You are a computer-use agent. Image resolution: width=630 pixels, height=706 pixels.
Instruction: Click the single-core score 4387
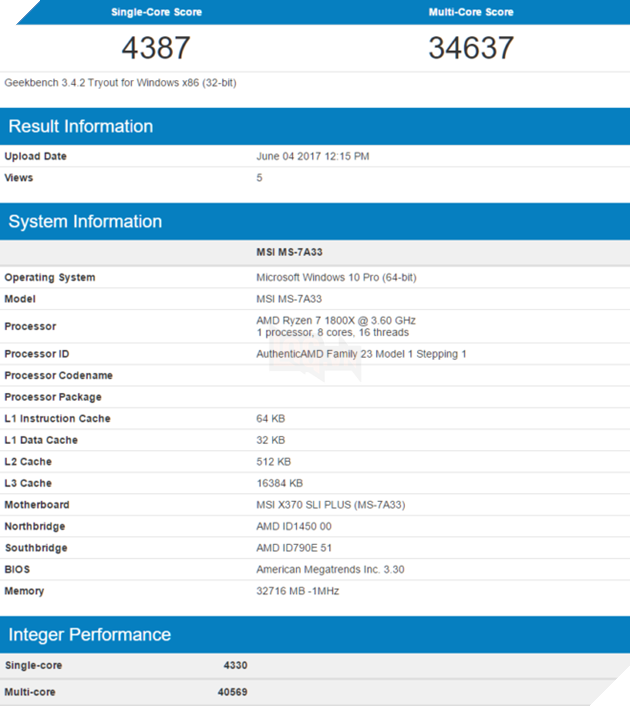tap(156, 48)
